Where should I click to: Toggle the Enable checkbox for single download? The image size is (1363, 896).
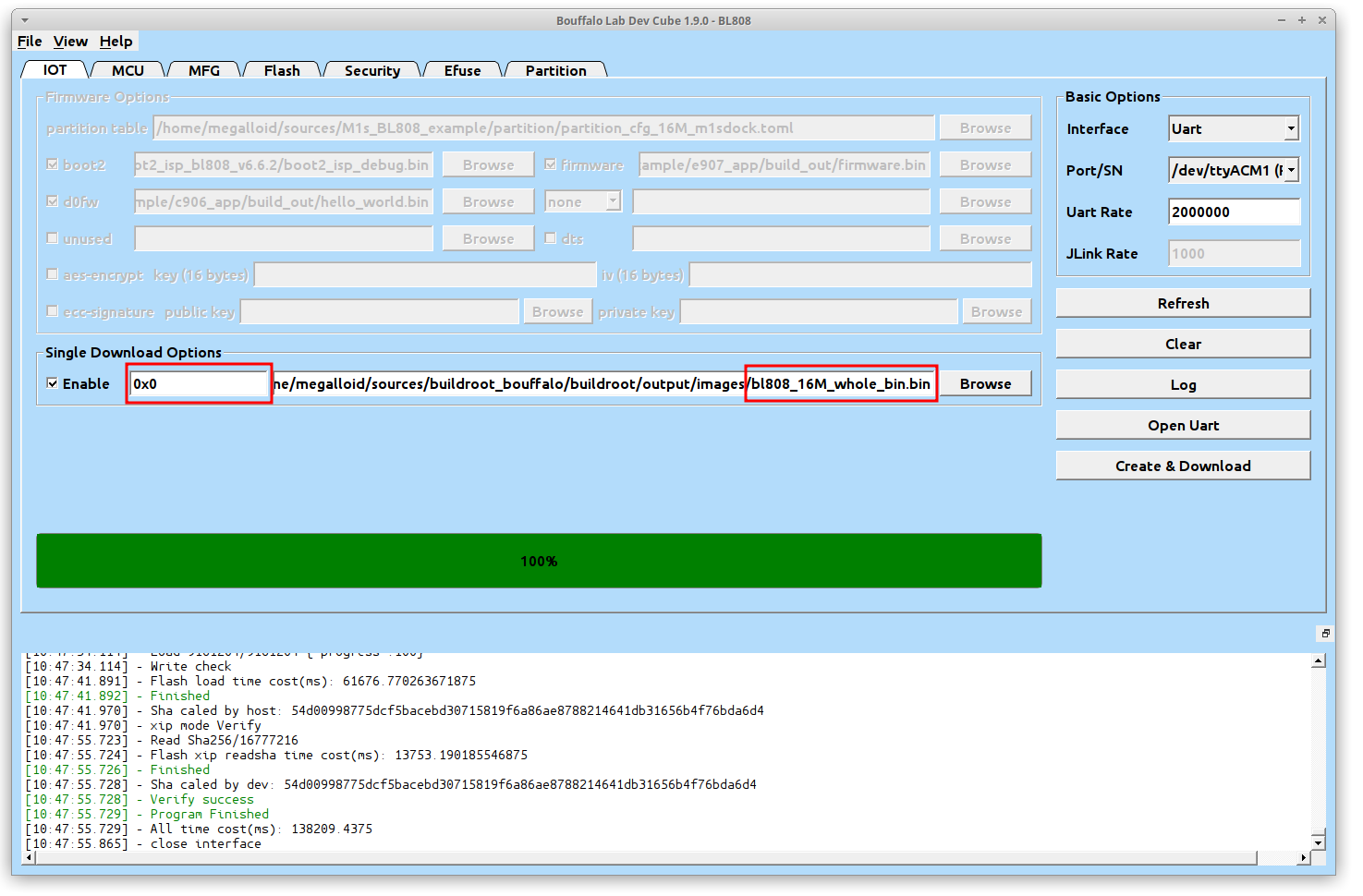[53, 383]
